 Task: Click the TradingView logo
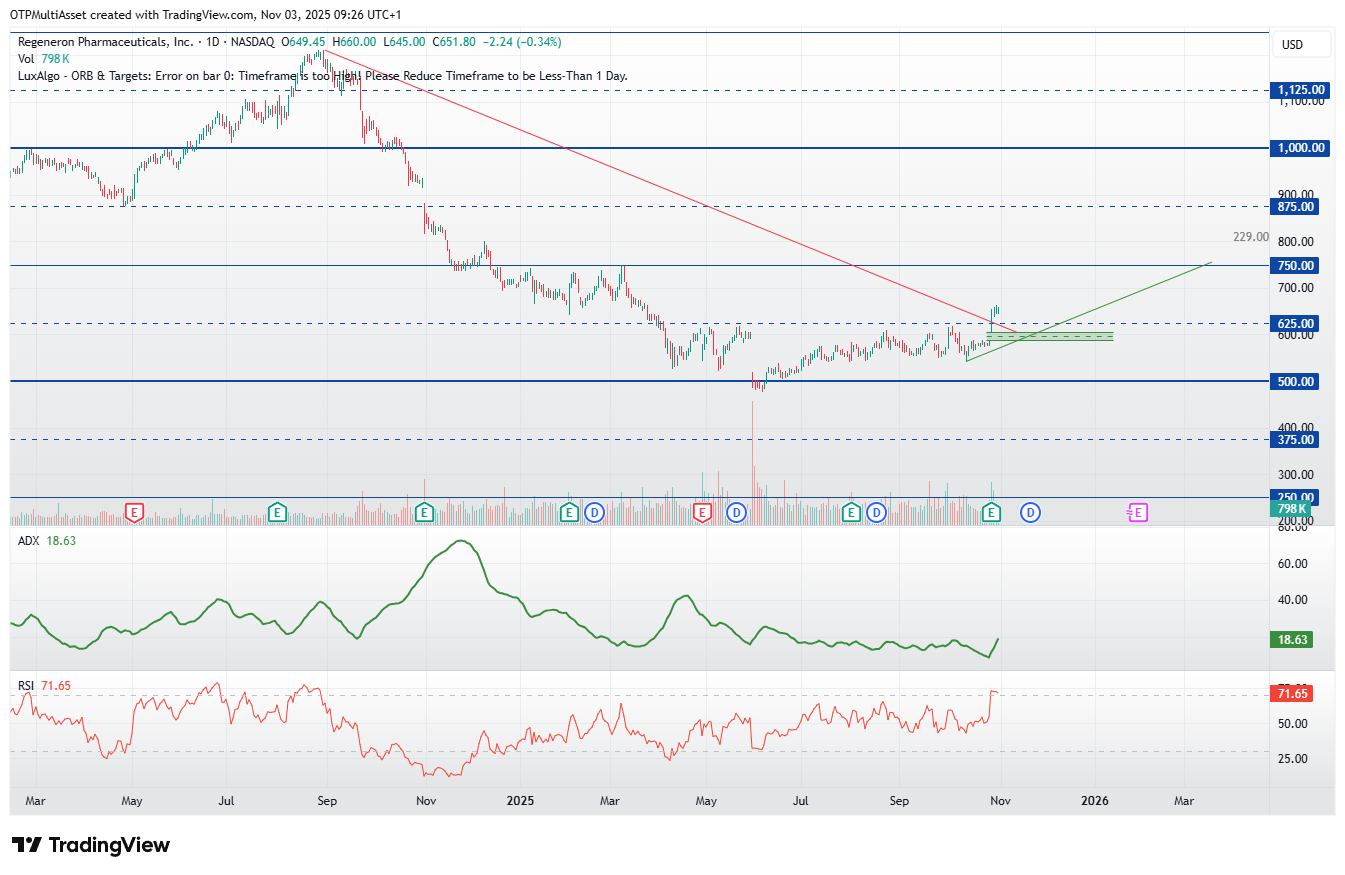coord(91,845)
